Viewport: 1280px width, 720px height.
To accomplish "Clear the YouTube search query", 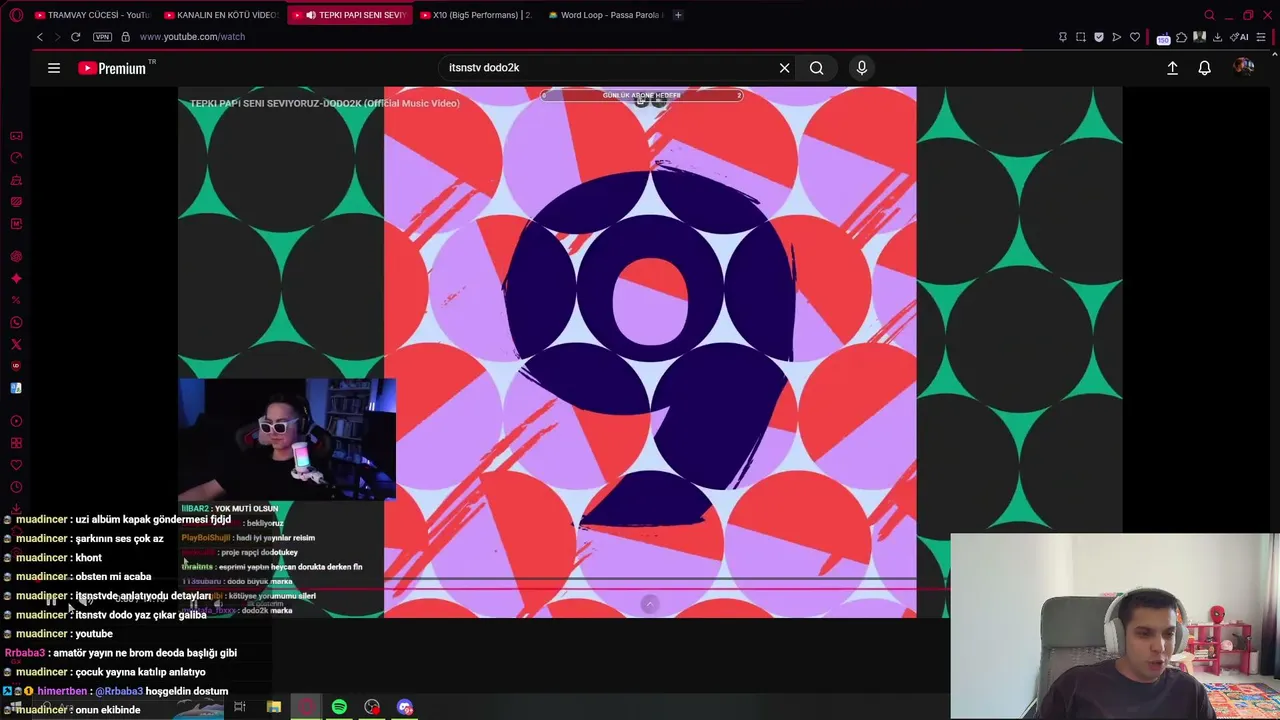I will click(x=785, y=68).
